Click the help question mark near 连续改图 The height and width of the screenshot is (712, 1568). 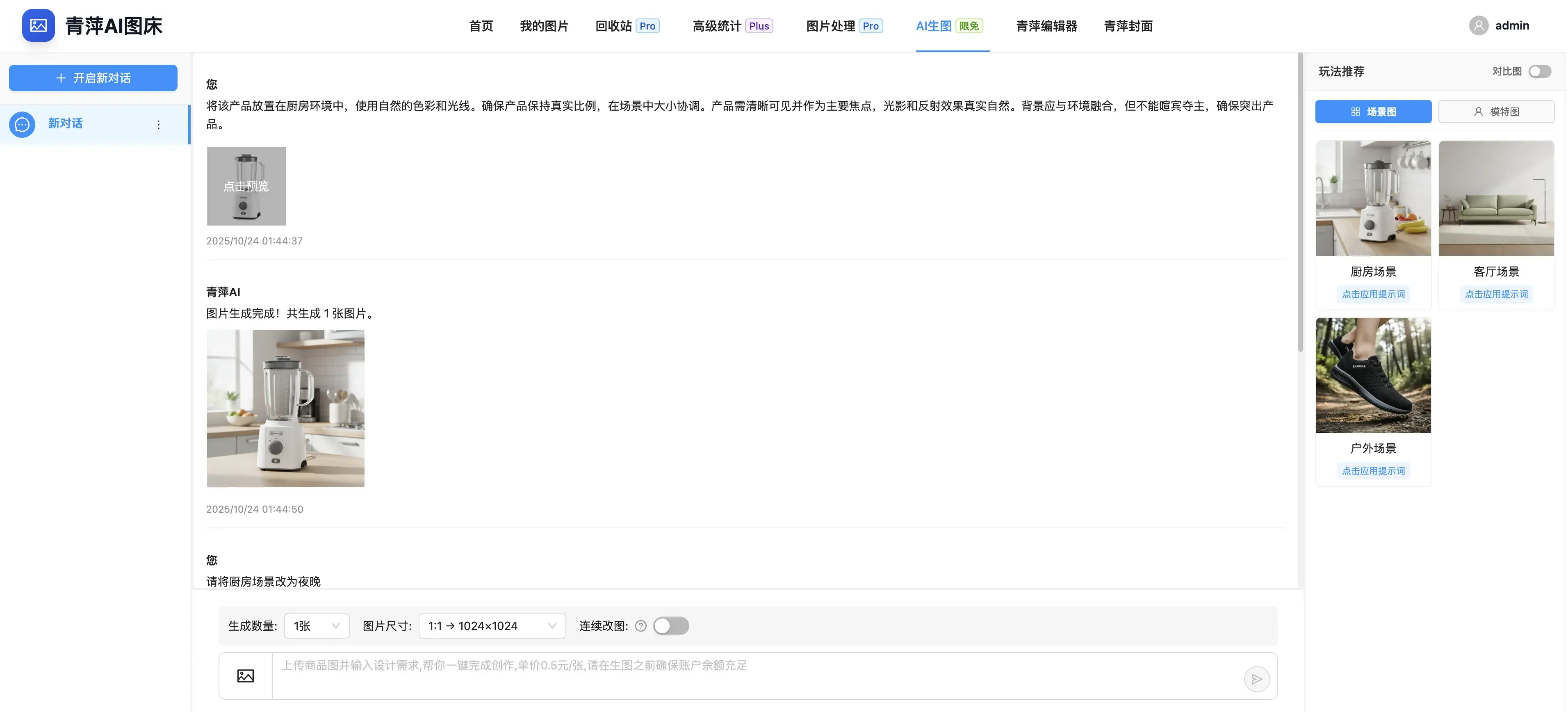pyautogui.click(x=640, y=626)
